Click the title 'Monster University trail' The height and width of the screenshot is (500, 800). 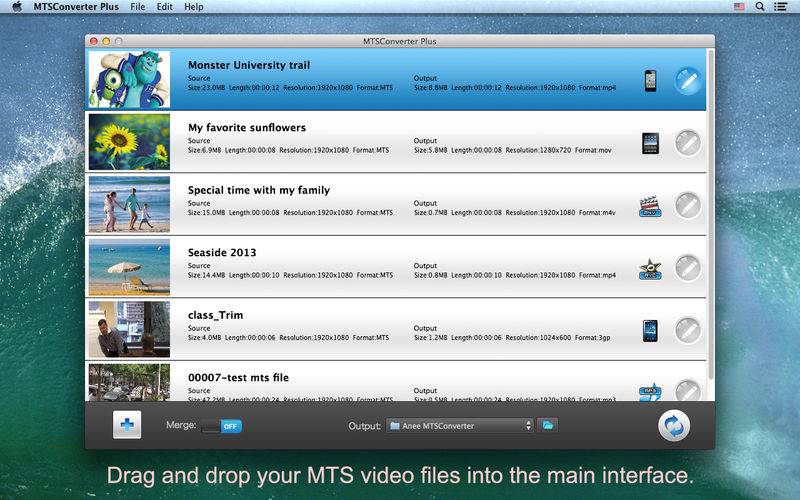[249, 65]
